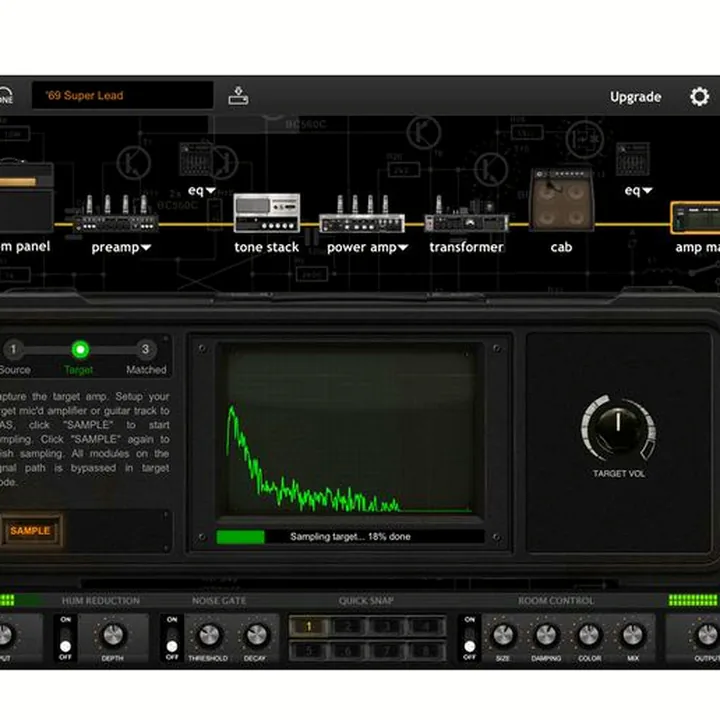Image resolution: width=720 pixels, height=720 pixels.
Task: Click the EQ icon after cab
Action: [x=633, y=159]
